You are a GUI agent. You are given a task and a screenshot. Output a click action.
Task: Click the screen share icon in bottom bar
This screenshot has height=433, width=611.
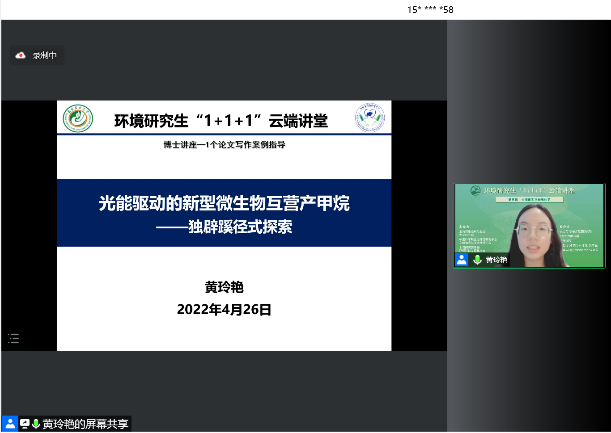(x=24, y=424)
